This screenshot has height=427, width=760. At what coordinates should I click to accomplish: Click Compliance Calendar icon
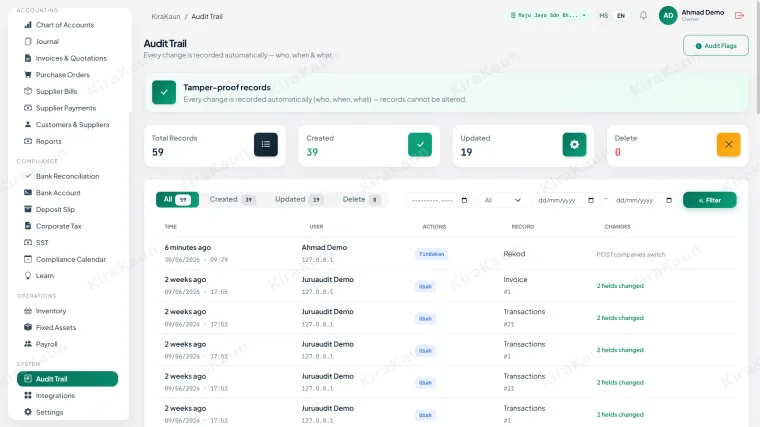click(28, 259)
